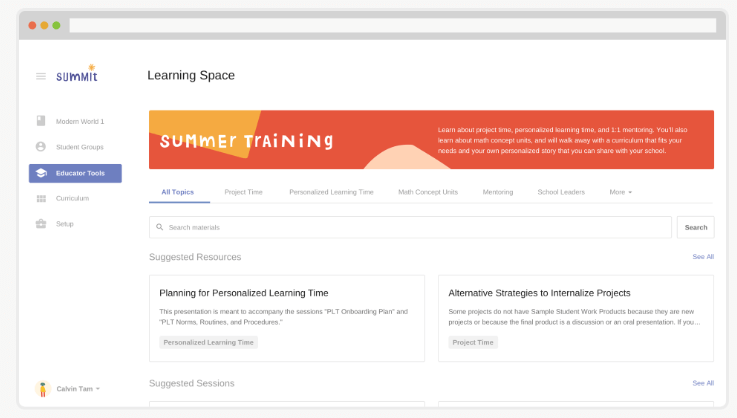Click the Curriculum grid icon
The height and width of the screenshot is (418, 737).
(41, 198)
